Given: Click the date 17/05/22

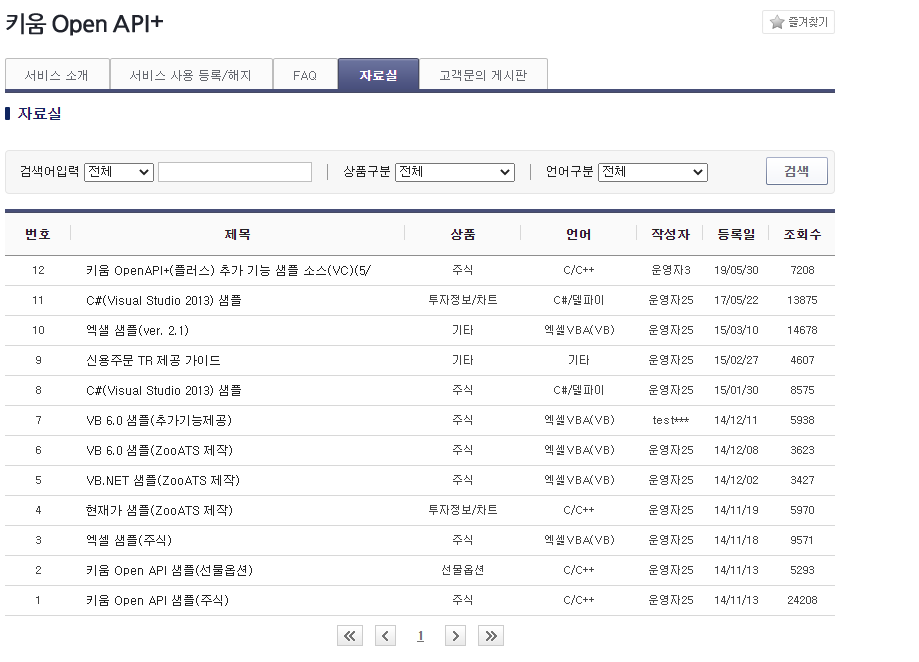Looking at the screenshot, I should pyautogui.click(x=736, y=301).
